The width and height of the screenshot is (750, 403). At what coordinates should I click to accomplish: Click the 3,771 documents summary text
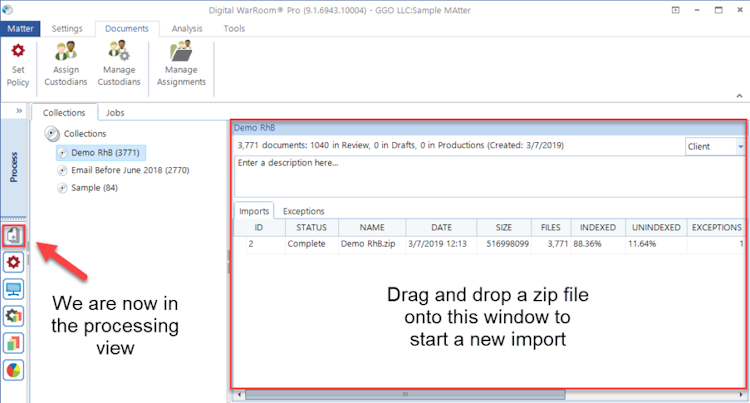400,145
